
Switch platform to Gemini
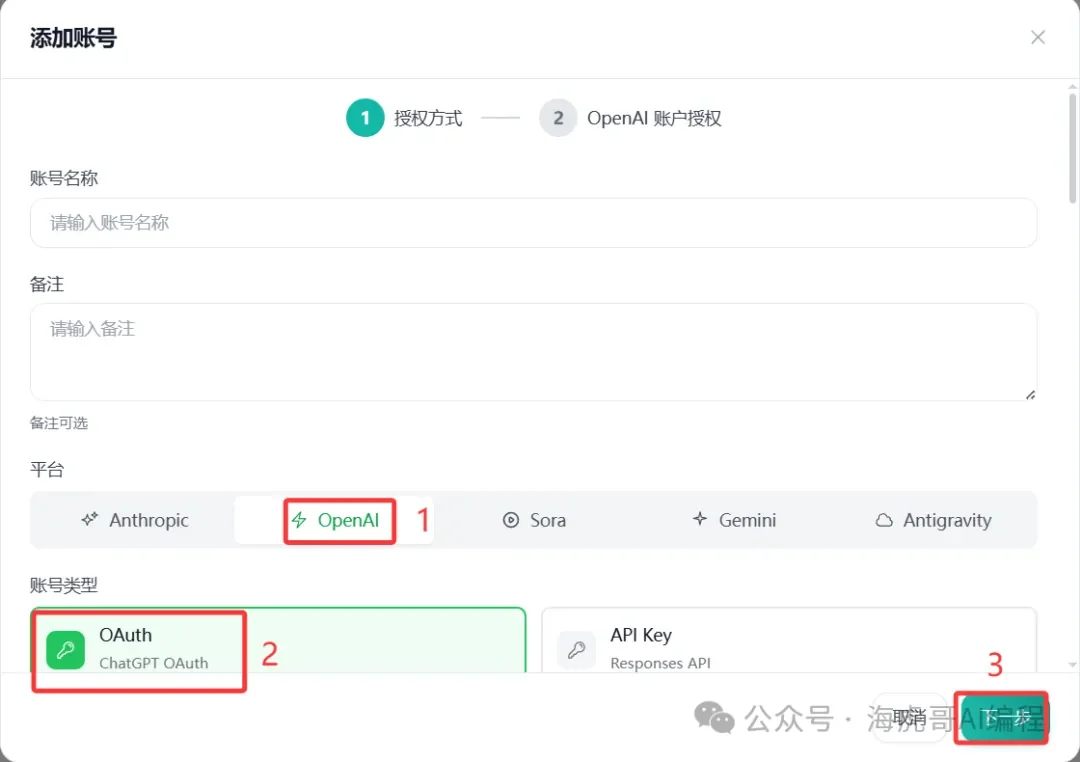pyautogui.click(x=734, y=520)
